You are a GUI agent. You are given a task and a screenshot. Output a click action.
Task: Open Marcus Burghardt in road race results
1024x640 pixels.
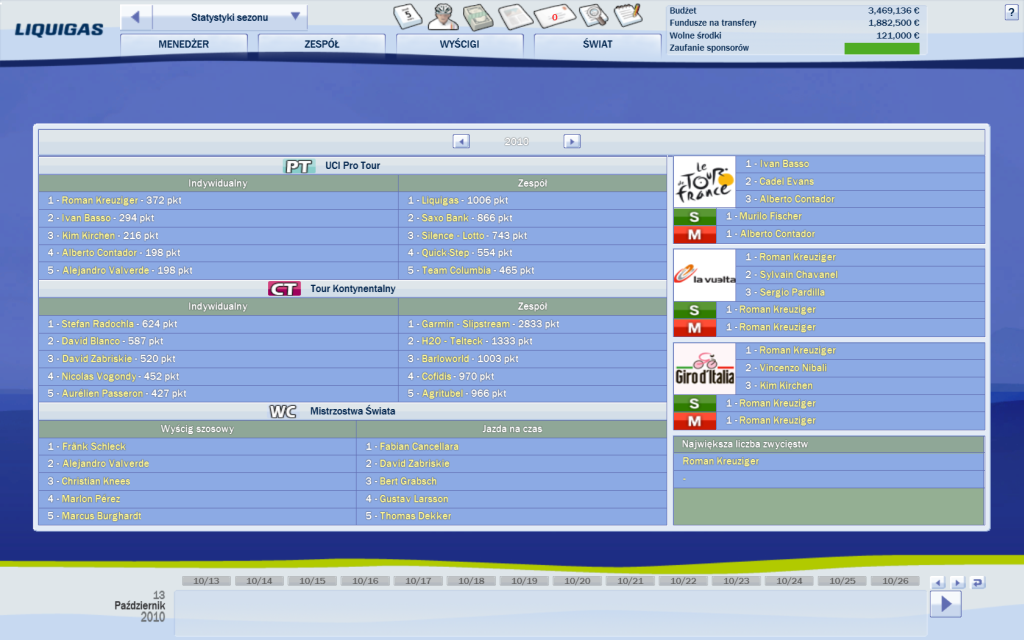pos(101,516)
